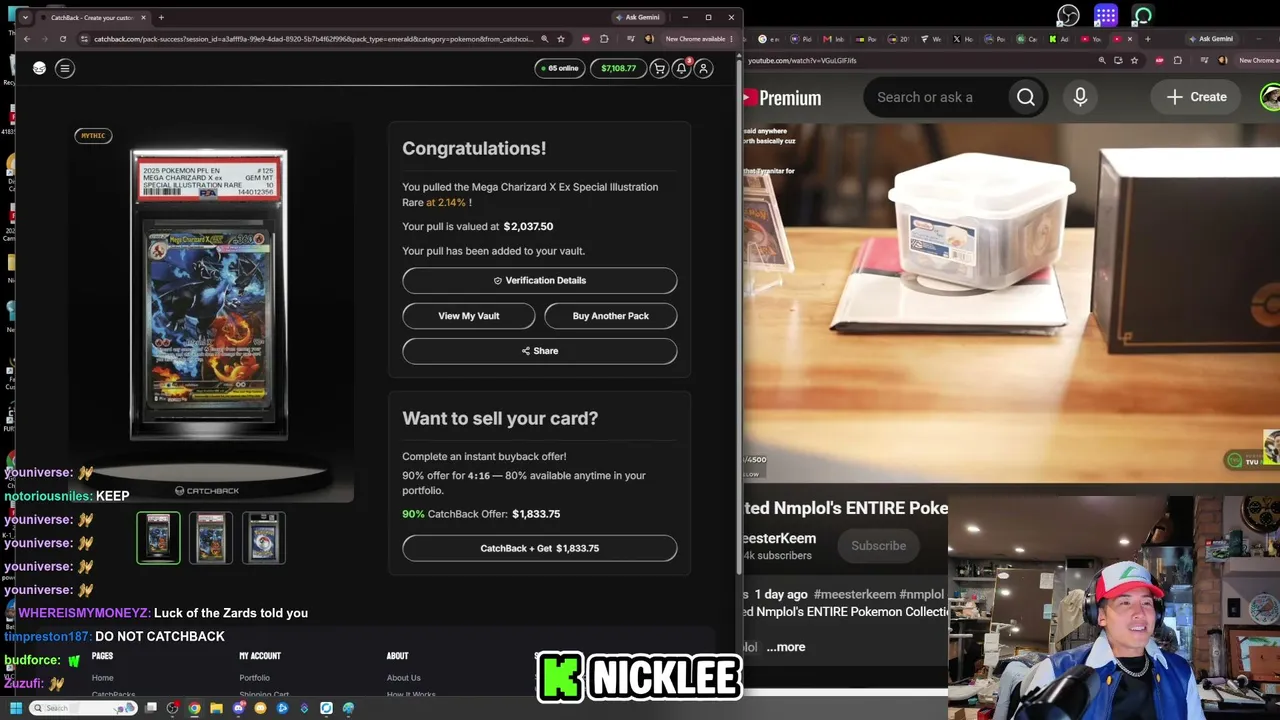Reload the CatchBack page
1280x720 pixels.
tap(63, 39)
